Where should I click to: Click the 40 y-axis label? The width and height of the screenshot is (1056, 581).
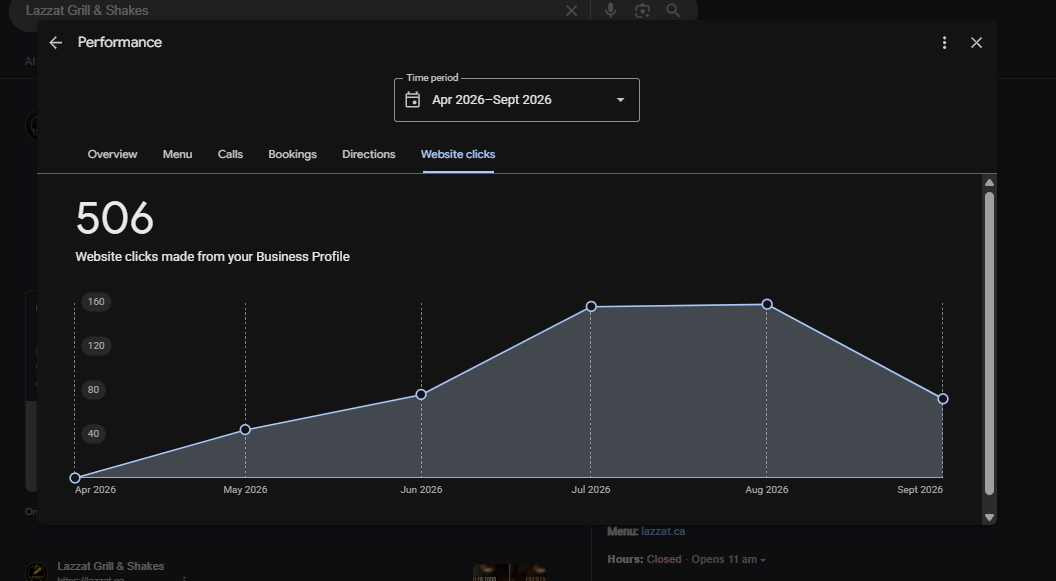click(x=94, y=434)
